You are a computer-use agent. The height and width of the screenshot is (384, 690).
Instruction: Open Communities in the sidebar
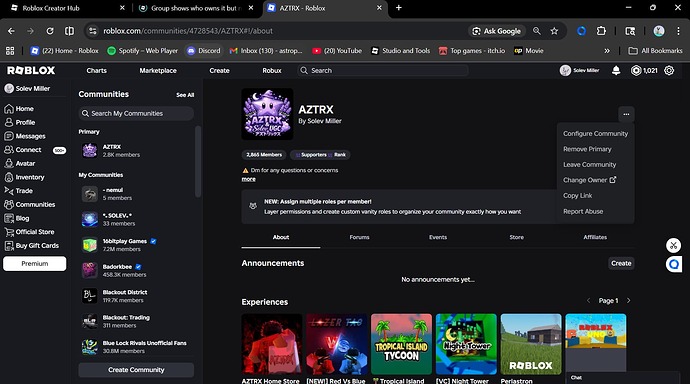pos(29,205)
